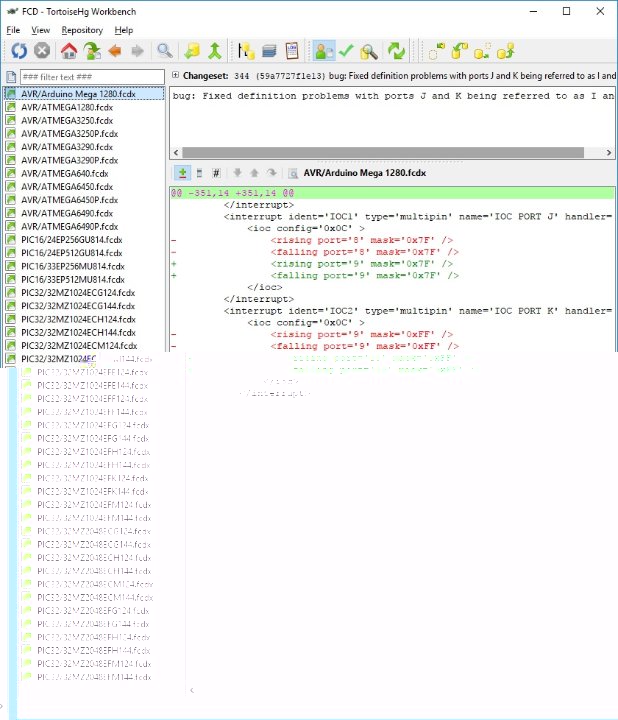Expand the Changeset details plus box
Image resolution: width=618 pixels, height=720 pixels.
point(175,75)
